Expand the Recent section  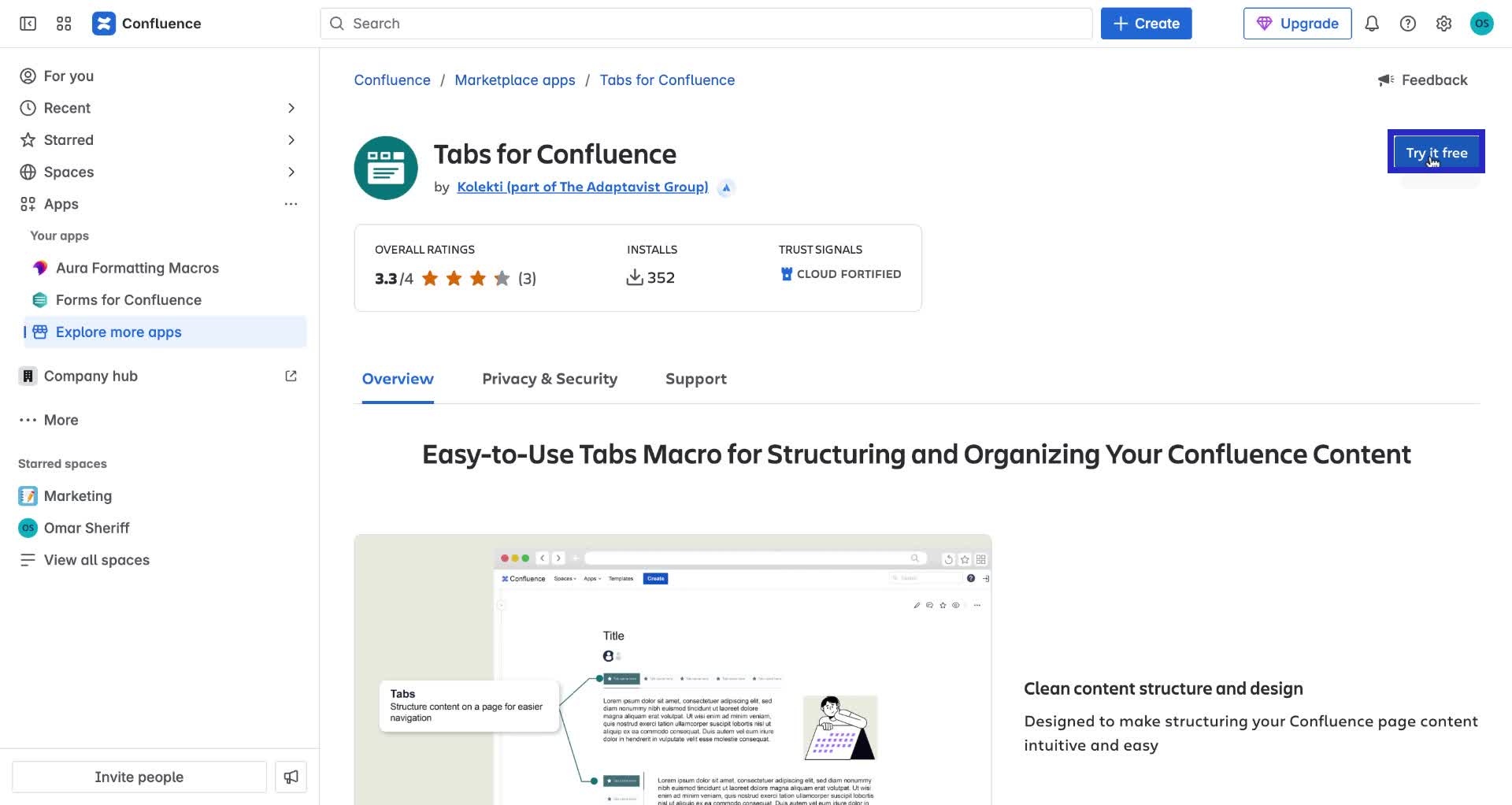click(291, 108)
